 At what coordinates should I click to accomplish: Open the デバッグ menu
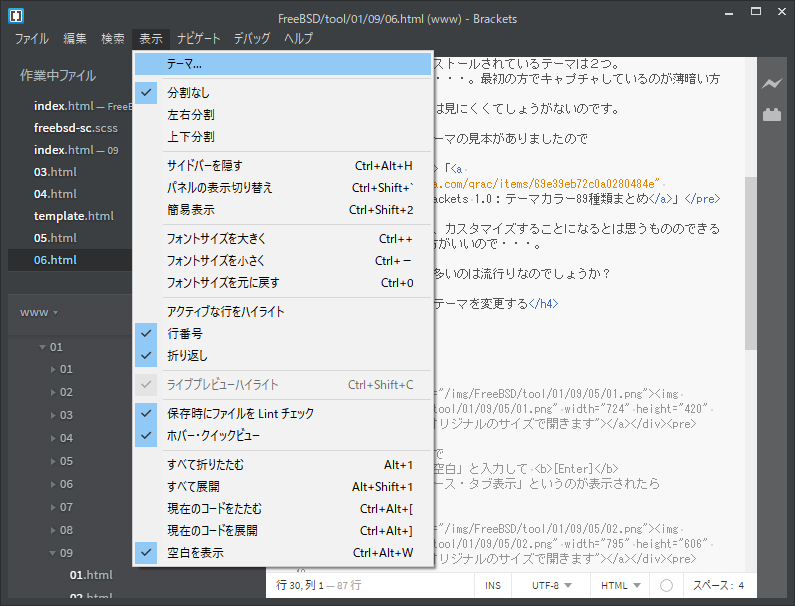point(251,39)
